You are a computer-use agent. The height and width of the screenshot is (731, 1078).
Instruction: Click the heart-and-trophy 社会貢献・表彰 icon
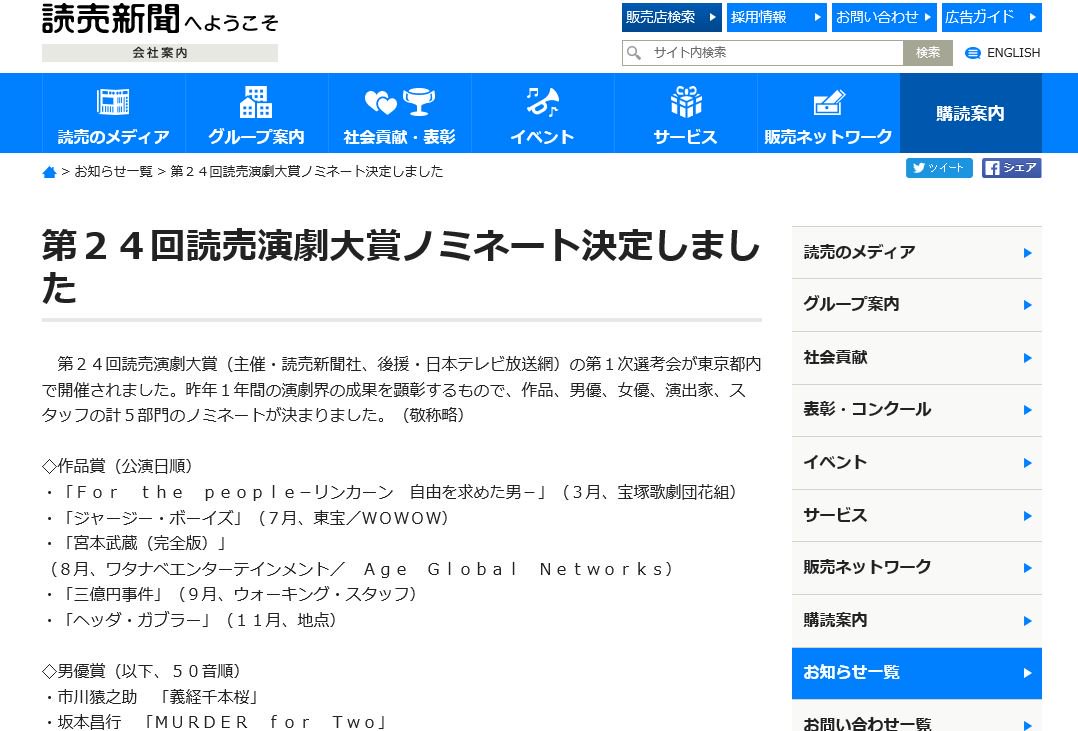click(399, 101)
